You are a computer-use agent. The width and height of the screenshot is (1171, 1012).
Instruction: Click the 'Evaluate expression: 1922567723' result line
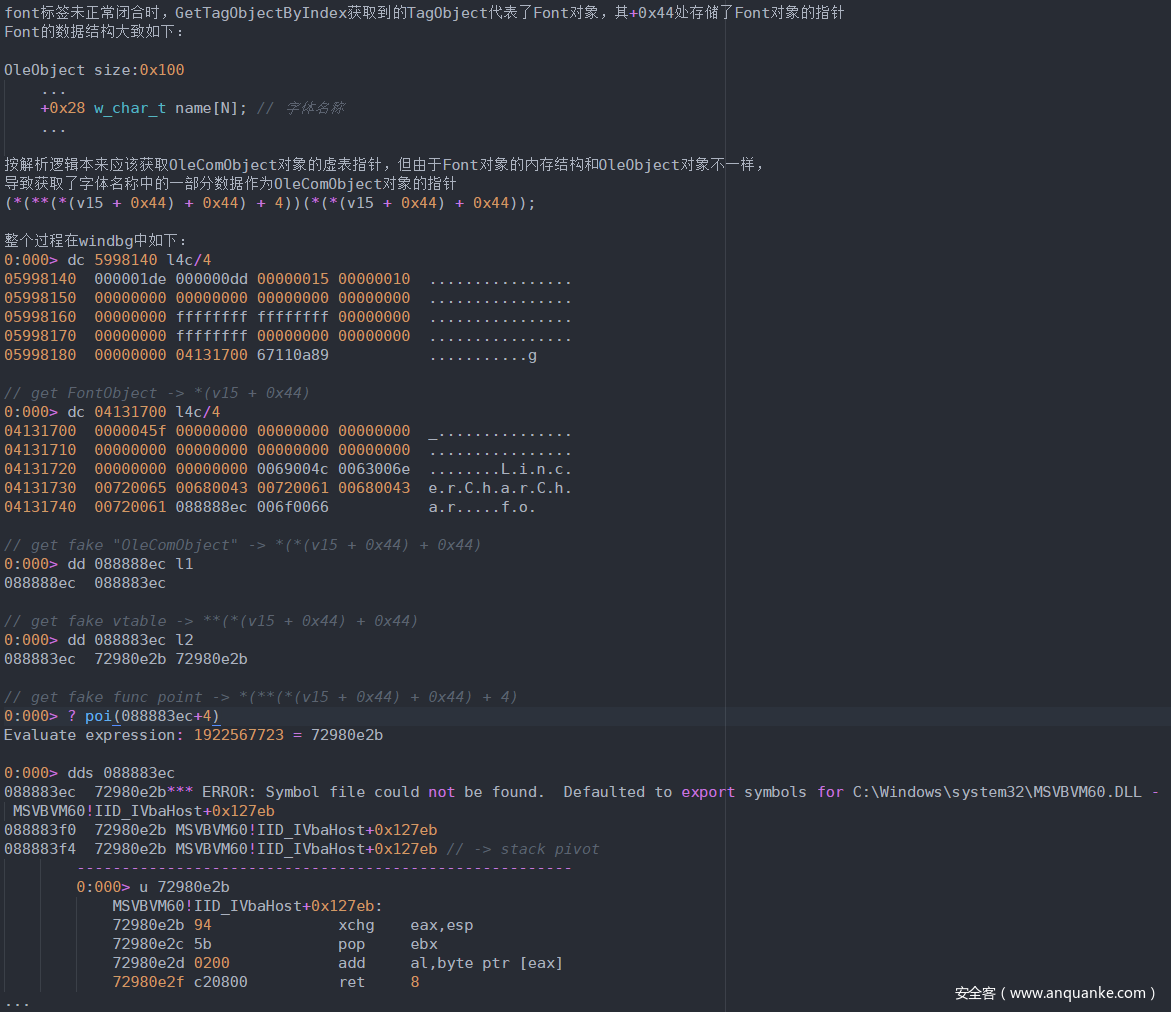tap(193, 735)
